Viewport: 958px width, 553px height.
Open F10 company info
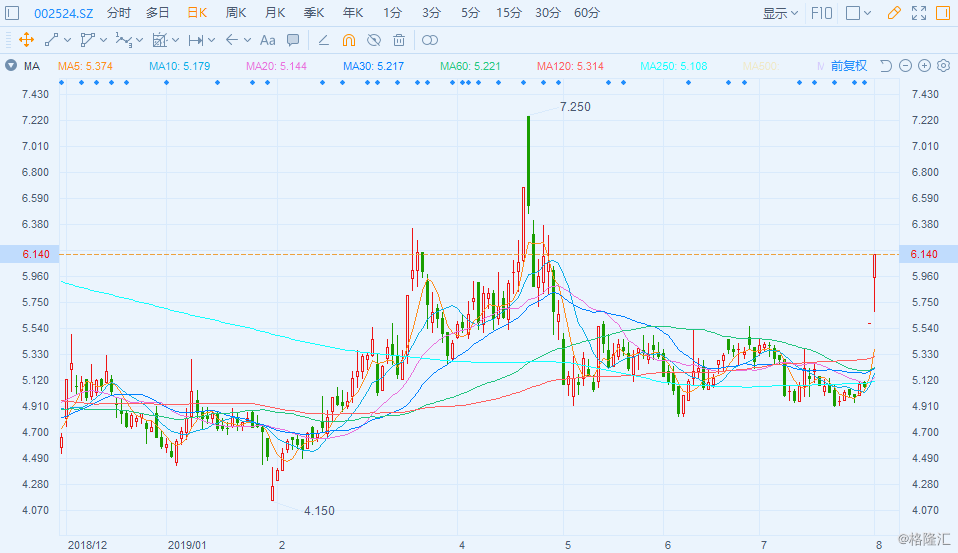click(822, 13)
